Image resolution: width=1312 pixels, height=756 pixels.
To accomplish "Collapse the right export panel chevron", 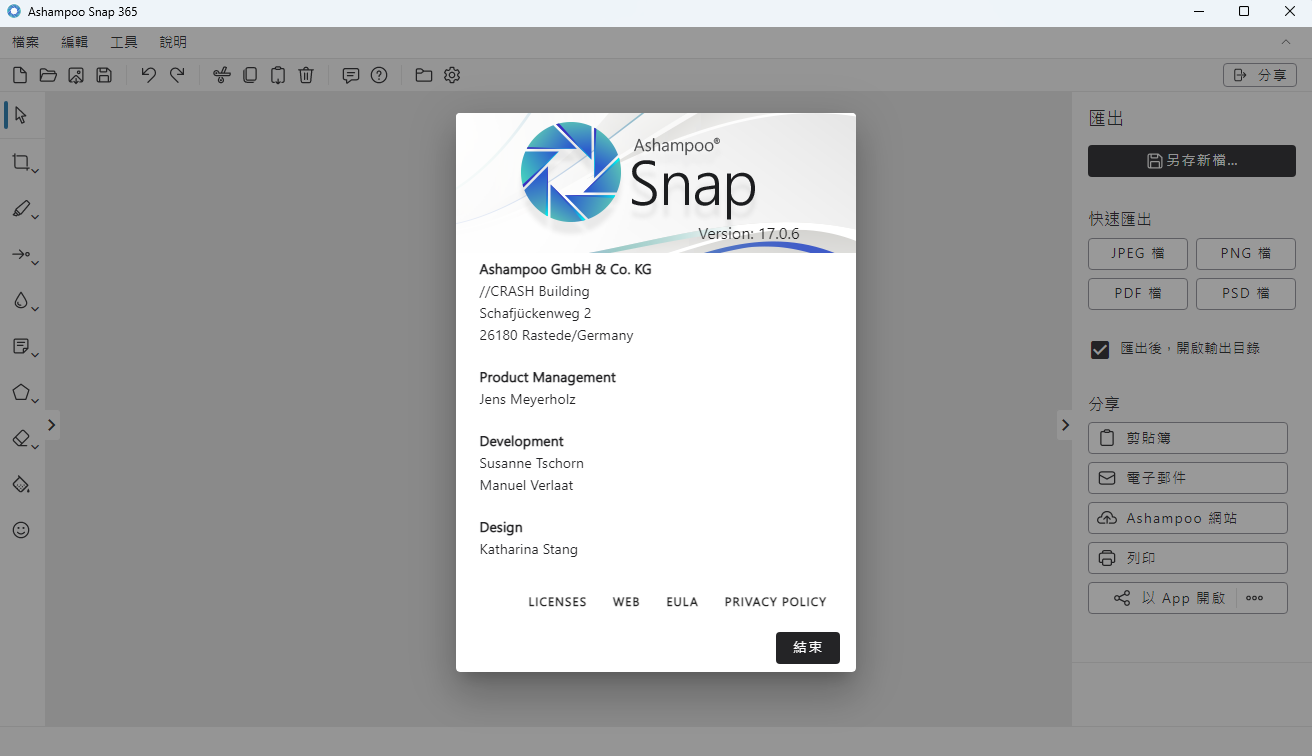I will pos(1065,425).
